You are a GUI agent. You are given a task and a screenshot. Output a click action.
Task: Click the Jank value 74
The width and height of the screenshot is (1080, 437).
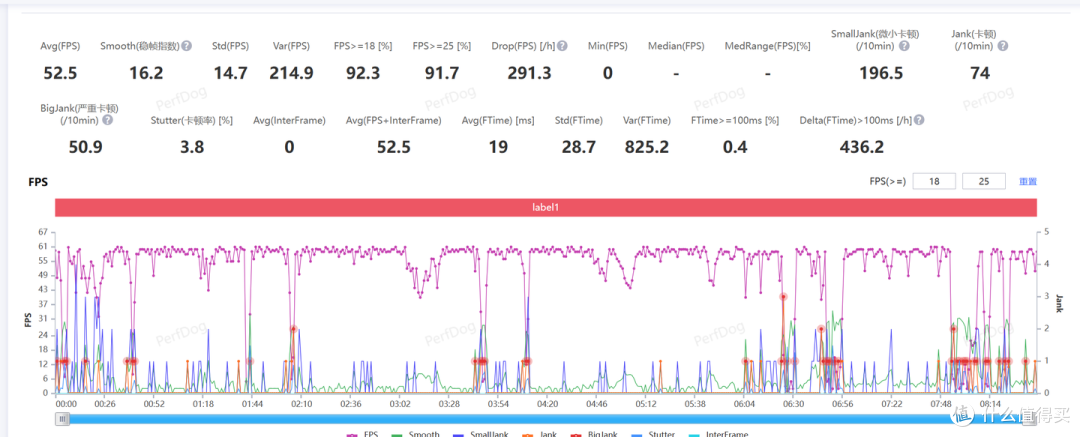pyautogui.click(x=979, y=72)
